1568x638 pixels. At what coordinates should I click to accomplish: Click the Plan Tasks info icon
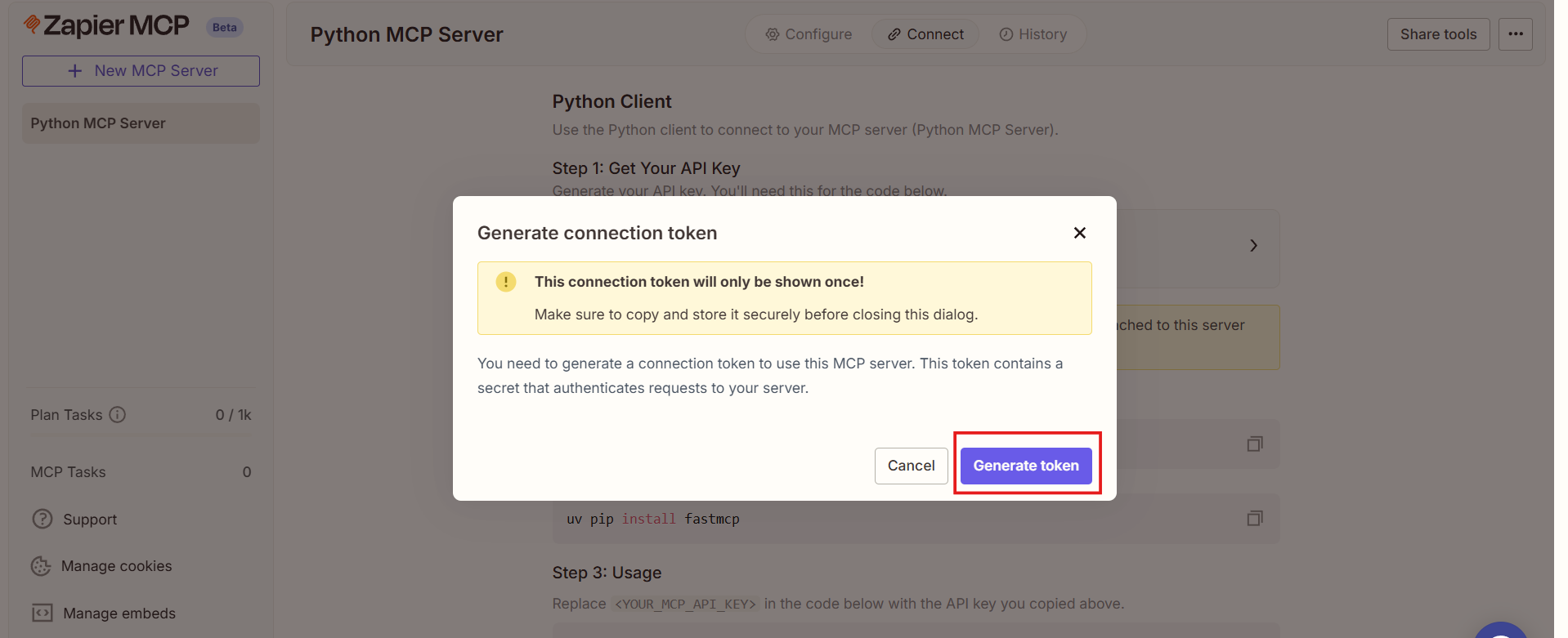[x=118, y=415]
